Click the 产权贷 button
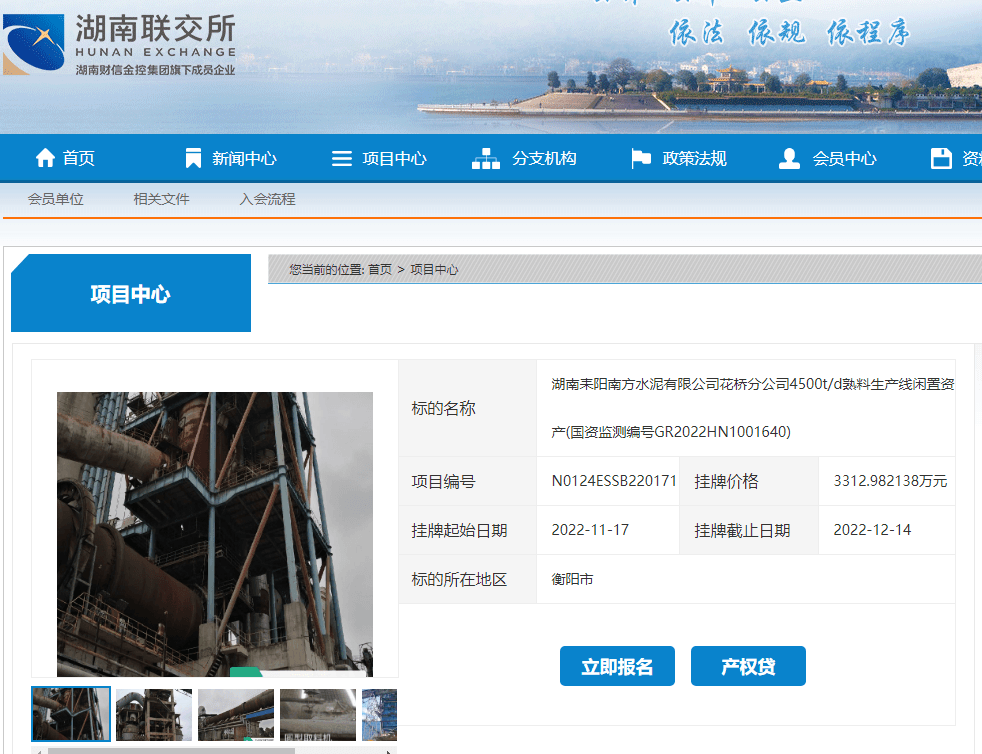Screen dimensions: 982x754 click(748, 667)
